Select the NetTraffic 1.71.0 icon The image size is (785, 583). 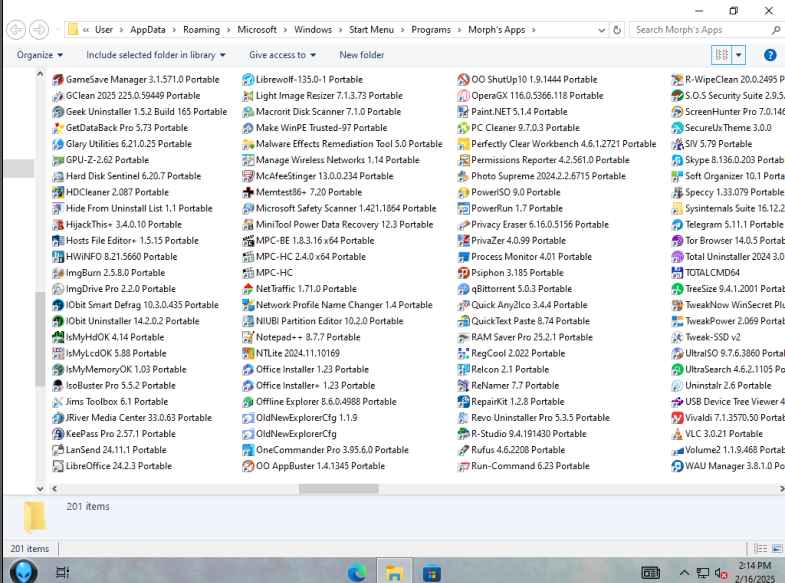248,289
